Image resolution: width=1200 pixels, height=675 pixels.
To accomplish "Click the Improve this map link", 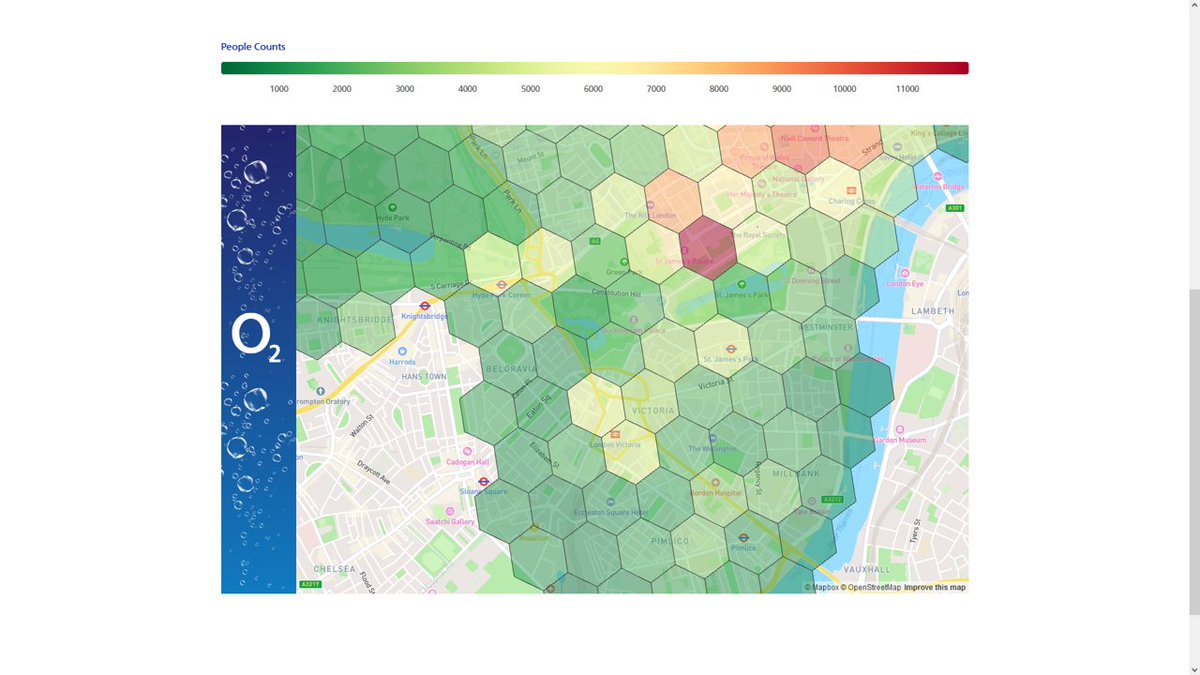I will pyautogui.click(x=935, y=588).
